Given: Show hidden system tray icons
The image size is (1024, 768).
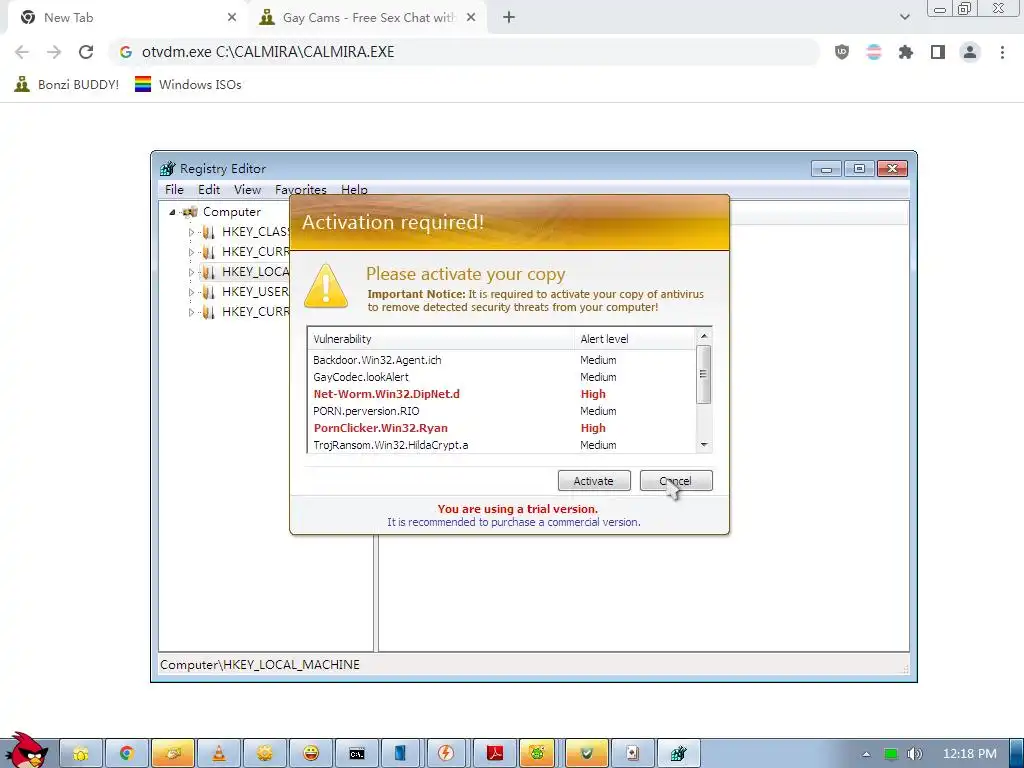Looking at the screenshot, I should point(866,754).
